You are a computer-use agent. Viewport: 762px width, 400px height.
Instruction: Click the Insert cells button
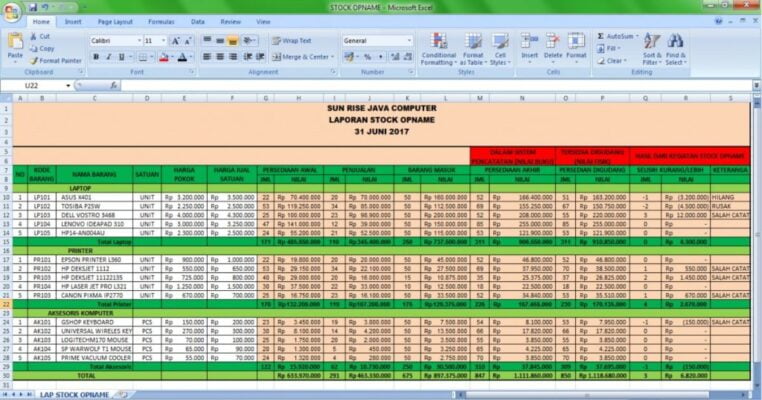click(x=530, y=48)
